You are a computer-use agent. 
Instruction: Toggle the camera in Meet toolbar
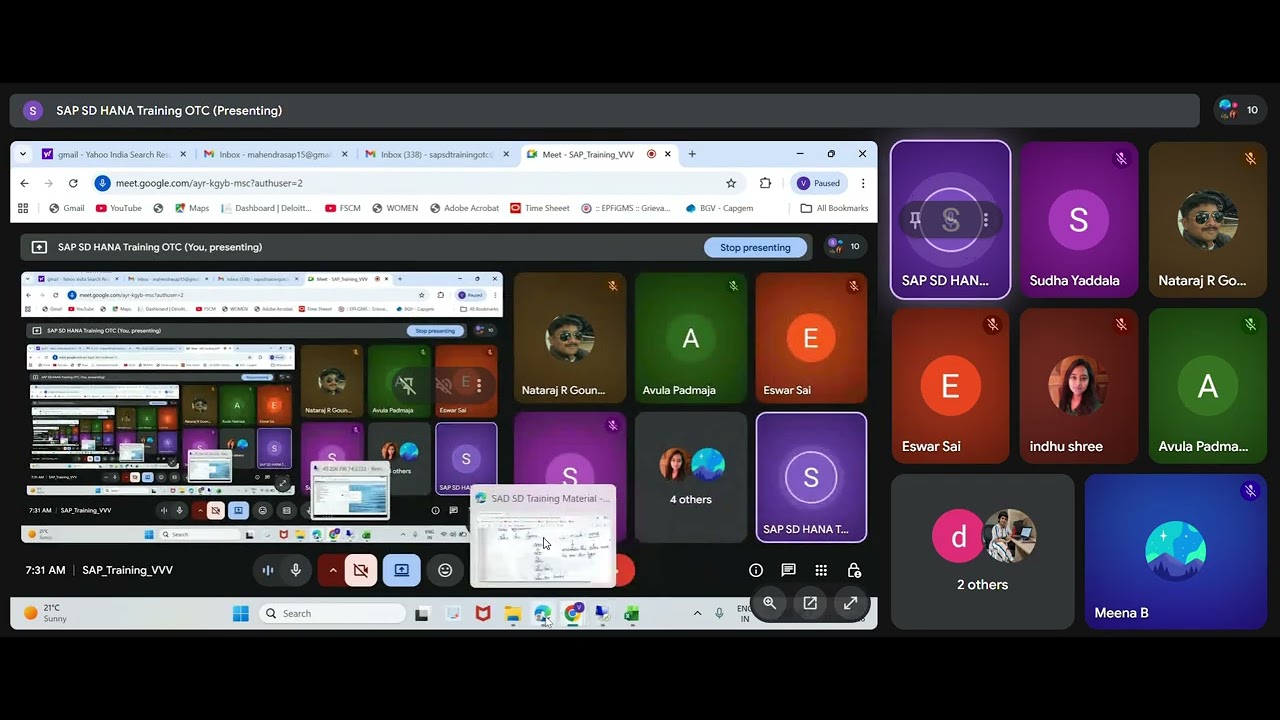pos(361,570)
